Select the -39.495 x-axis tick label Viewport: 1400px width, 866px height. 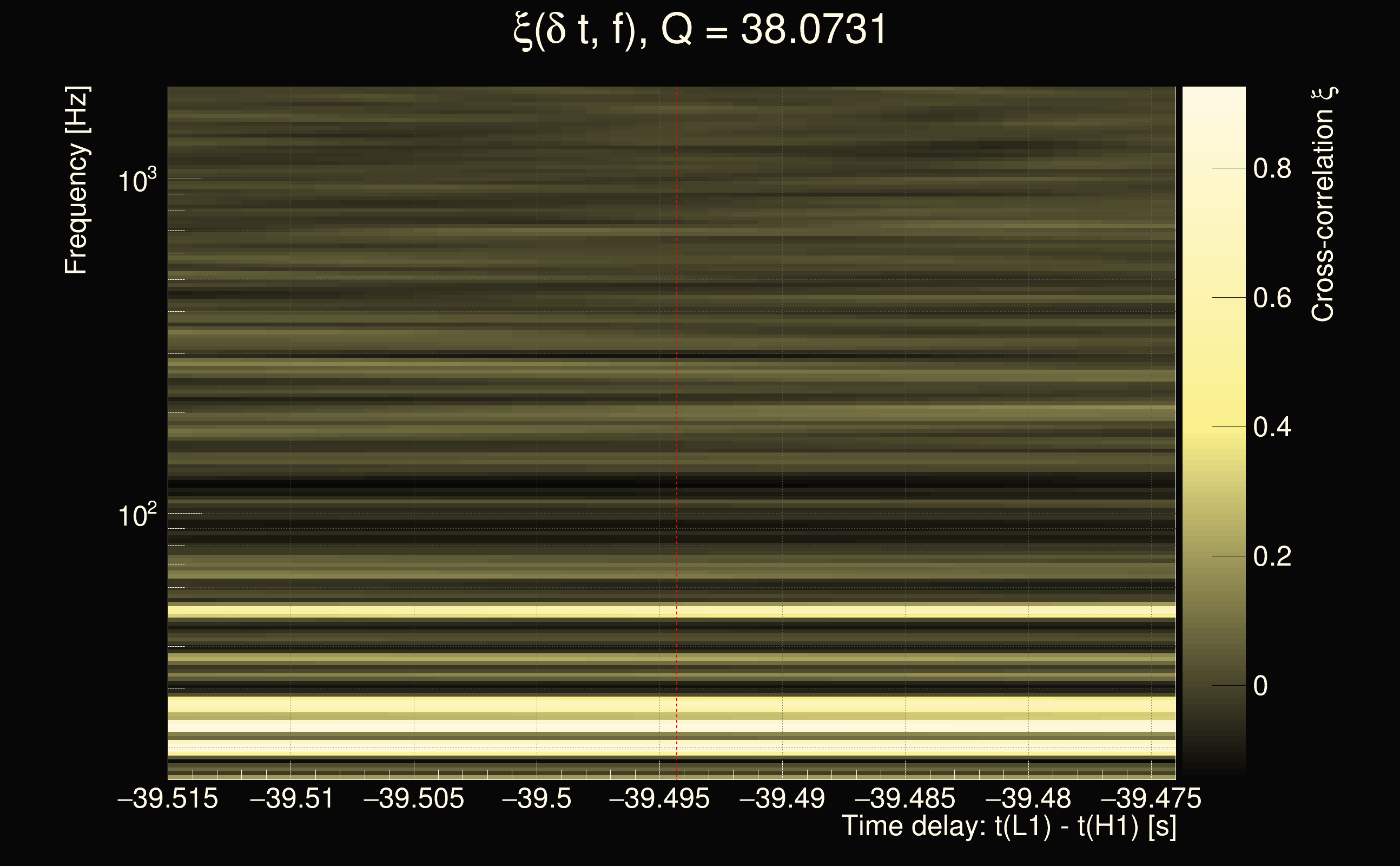click(659, 799)
